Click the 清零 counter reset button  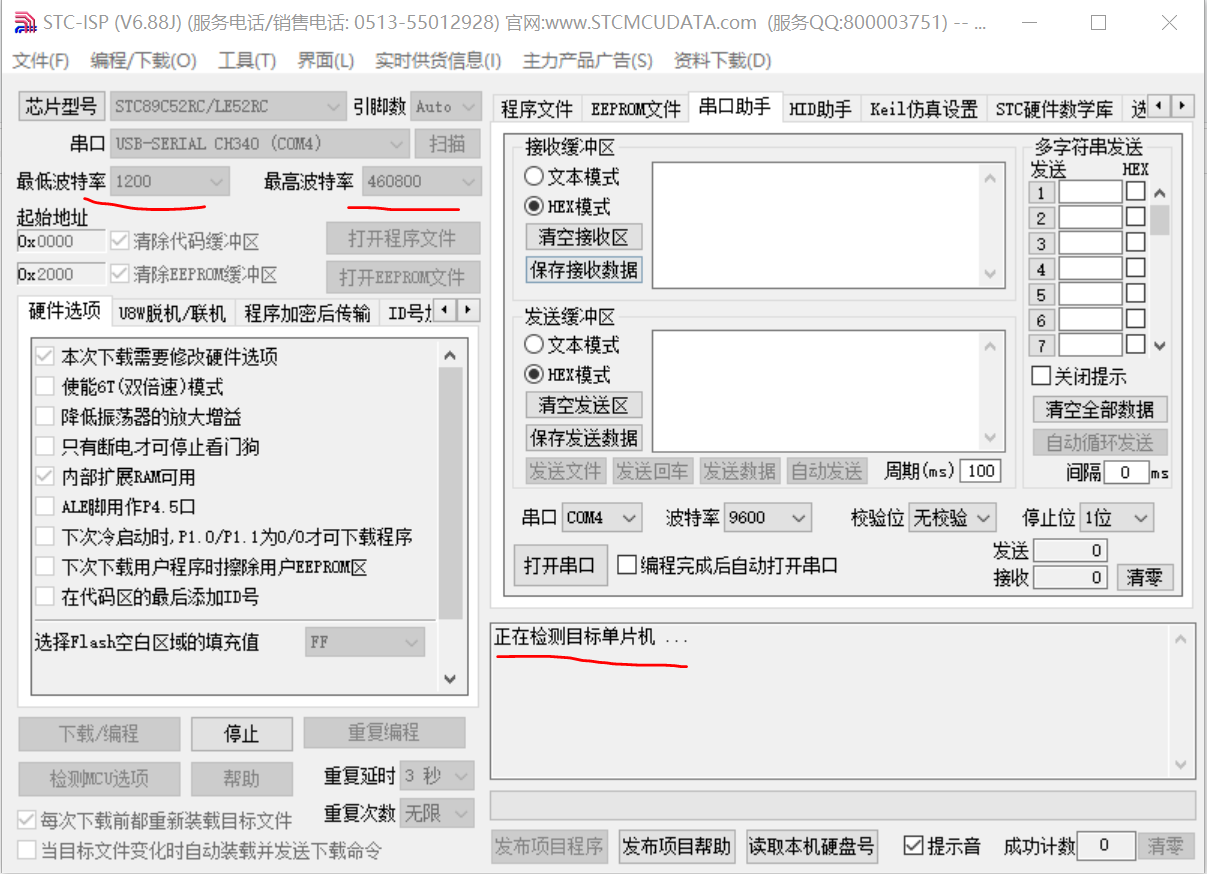[x=1144, y=578]
